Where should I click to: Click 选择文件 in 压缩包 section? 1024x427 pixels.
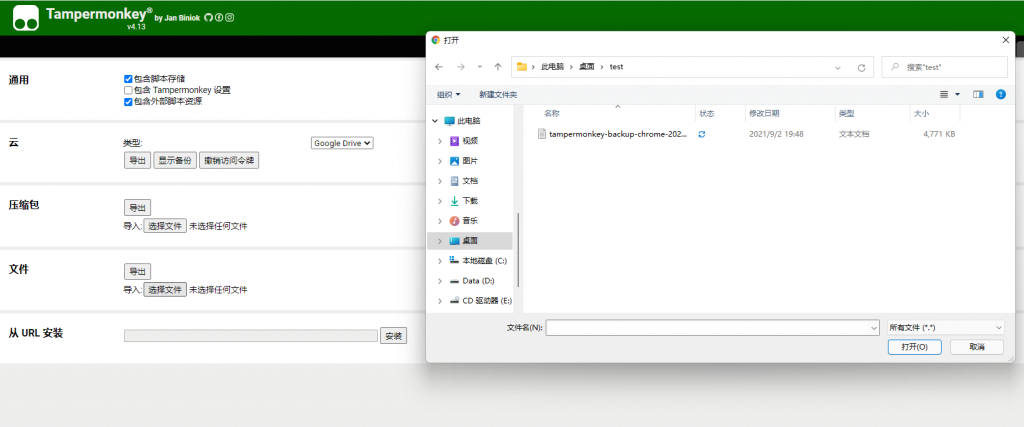coord(165,226)
